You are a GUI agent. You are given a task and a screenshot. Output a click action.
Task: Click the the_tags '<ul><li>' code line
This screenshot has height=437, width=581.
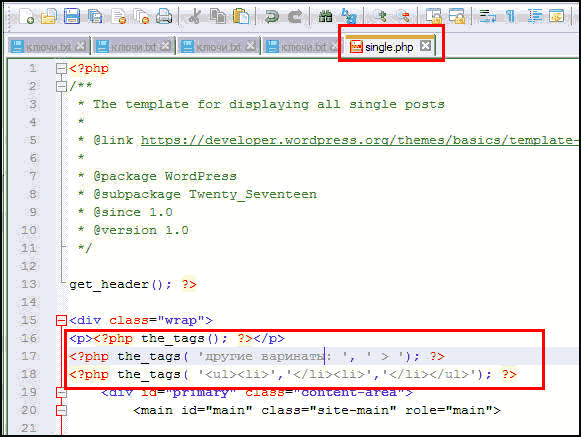click(x=293, y=374)
